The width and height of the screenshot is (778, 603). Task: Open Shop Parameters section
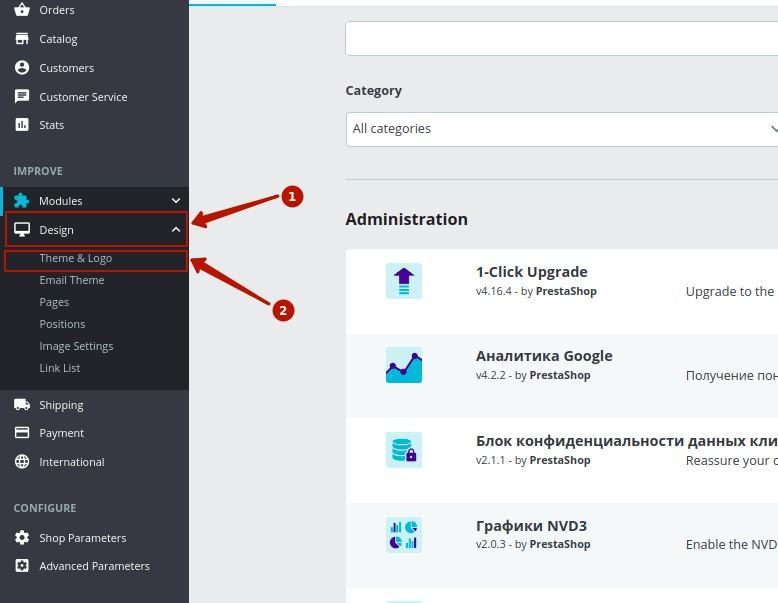point(83,538)
